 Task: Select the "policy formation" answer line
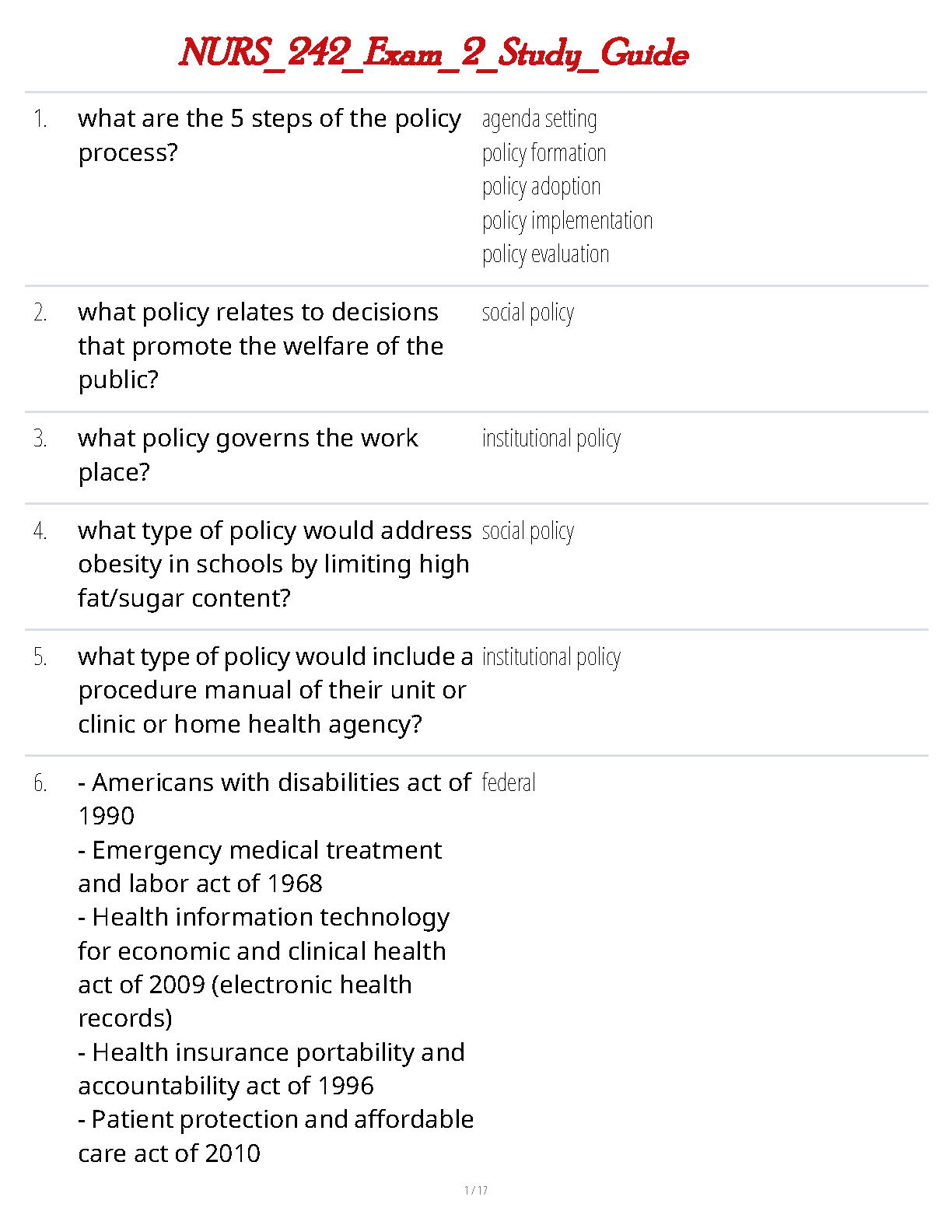click(x=544, y=153)
